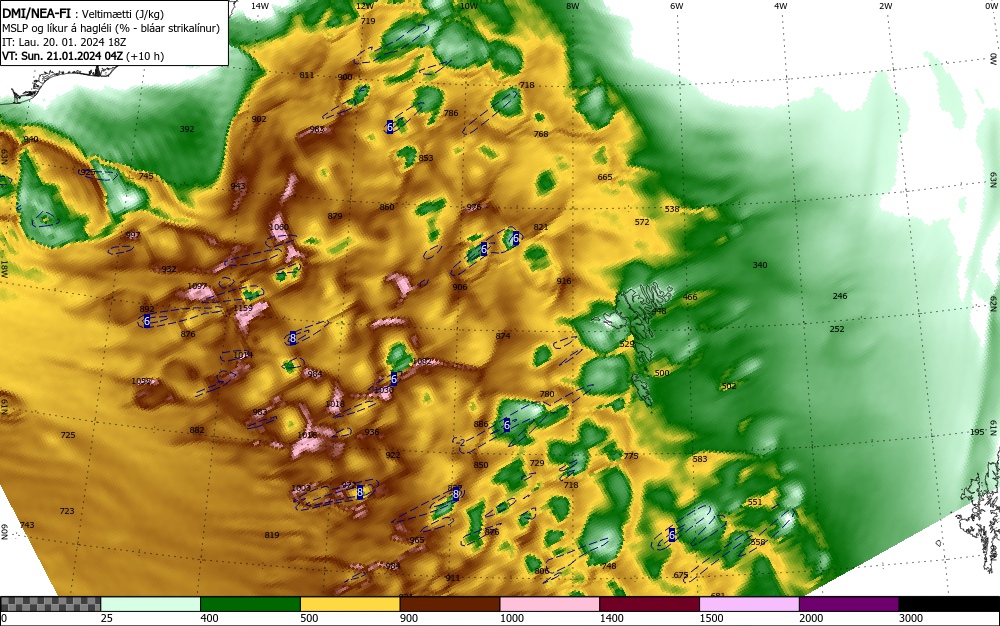The image size is (1000, 626).
Task: Click the checkered 0–25 legend swatch
Action: [x=50, y=604]
